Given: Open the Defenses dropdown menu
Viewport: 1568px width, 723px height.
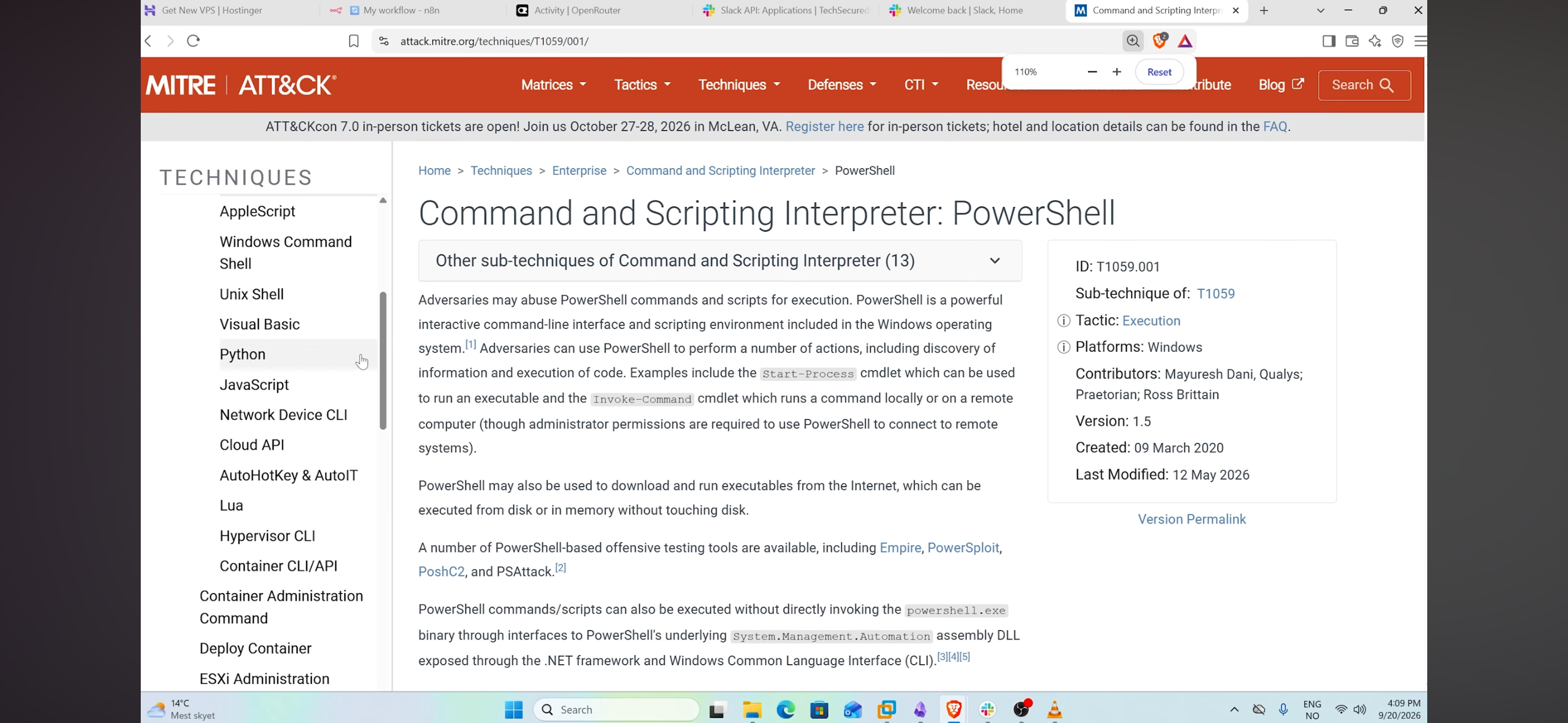Looking at the screenshot, I should tap(842, 85).
